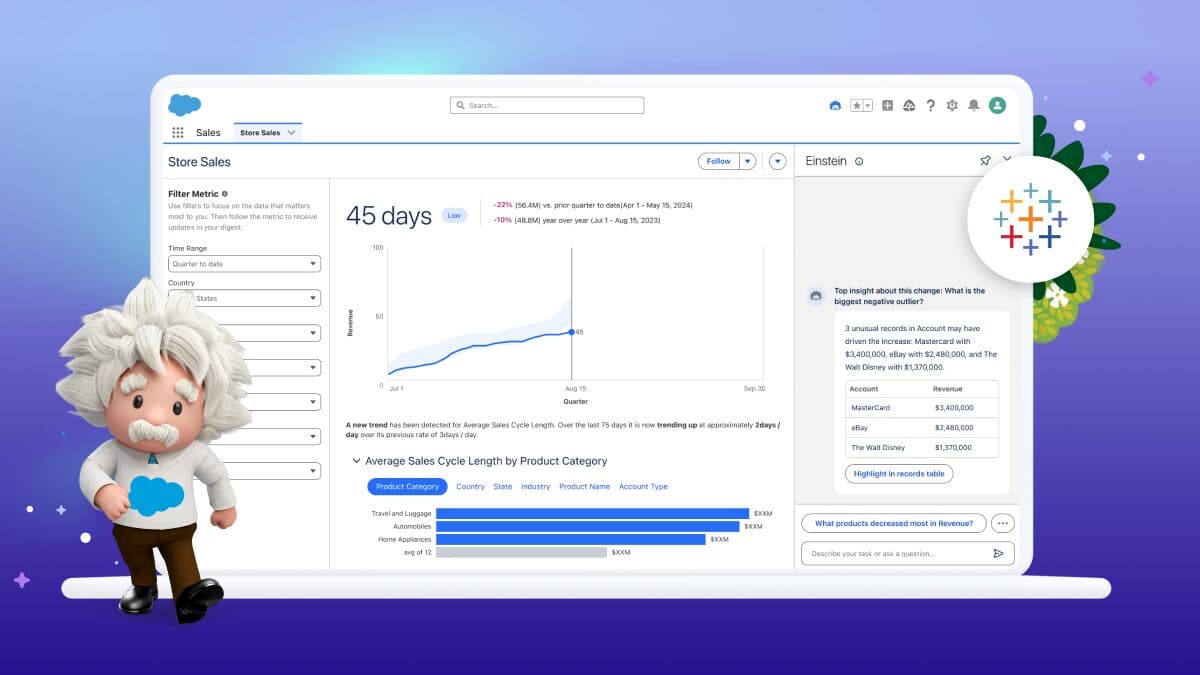Viewport: 1200px width, 675px height.
Task: Click the info icon next to Einstein
Action: (x=859, y=161)
